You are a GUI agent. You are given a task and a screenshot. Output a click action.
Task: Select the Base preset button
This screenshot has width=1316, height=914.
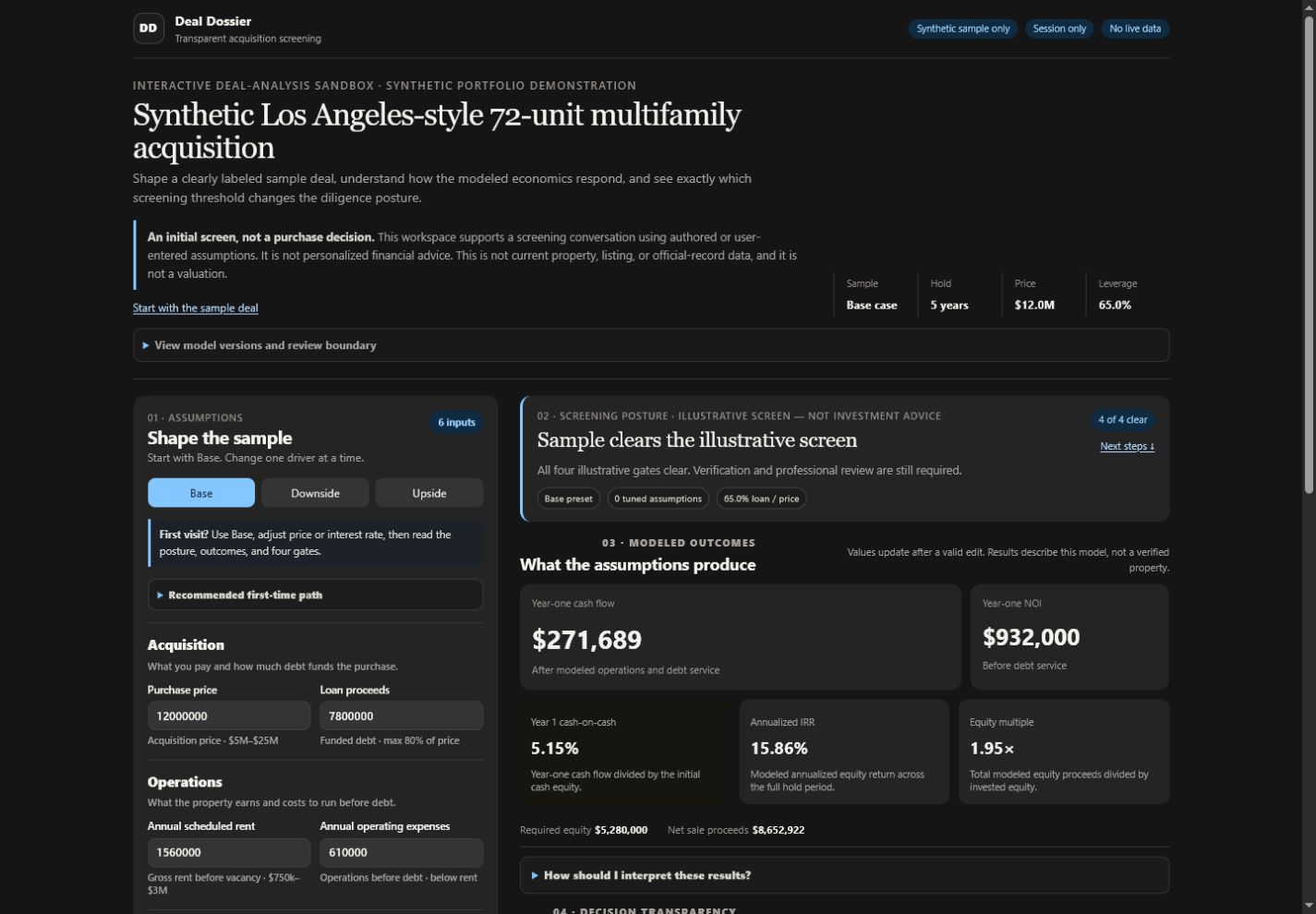coord(201,493)
